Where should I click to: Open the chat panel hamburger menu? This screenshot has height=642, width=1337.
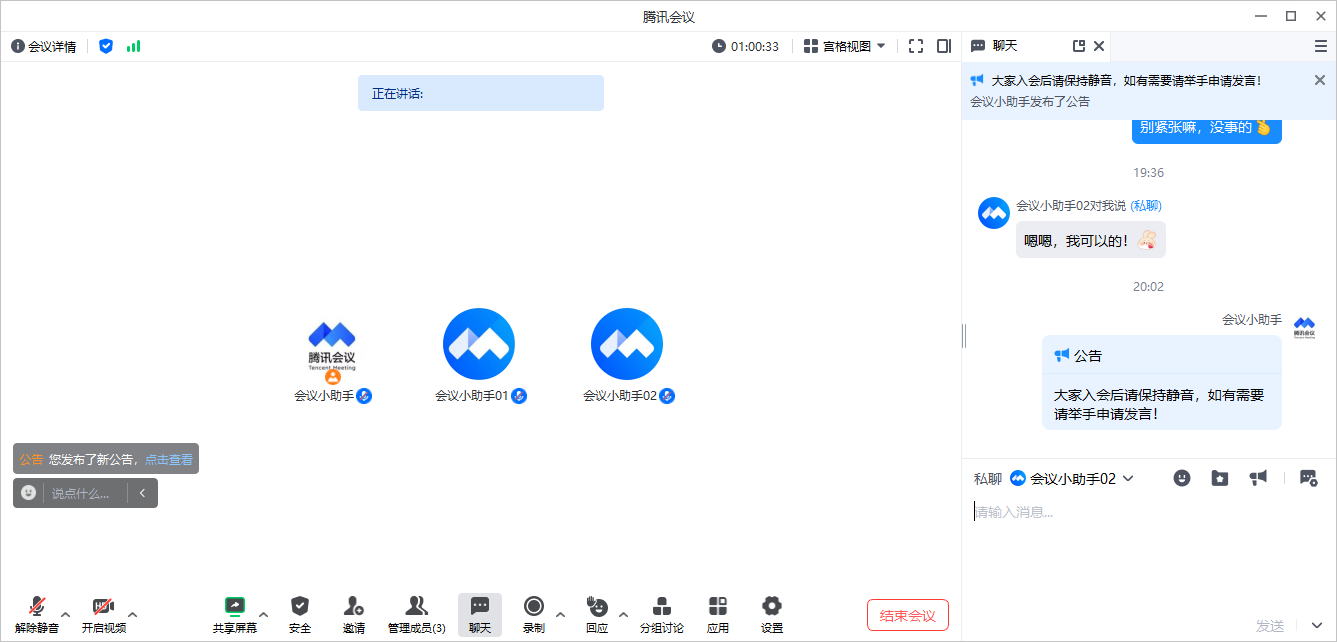click(x=1321, y=46)
